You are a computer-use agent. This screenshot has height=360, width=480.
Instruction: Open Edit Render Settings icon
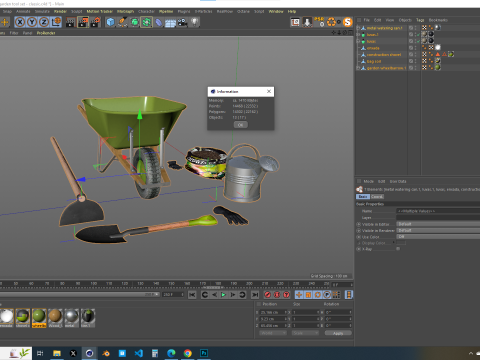[95, 22]
